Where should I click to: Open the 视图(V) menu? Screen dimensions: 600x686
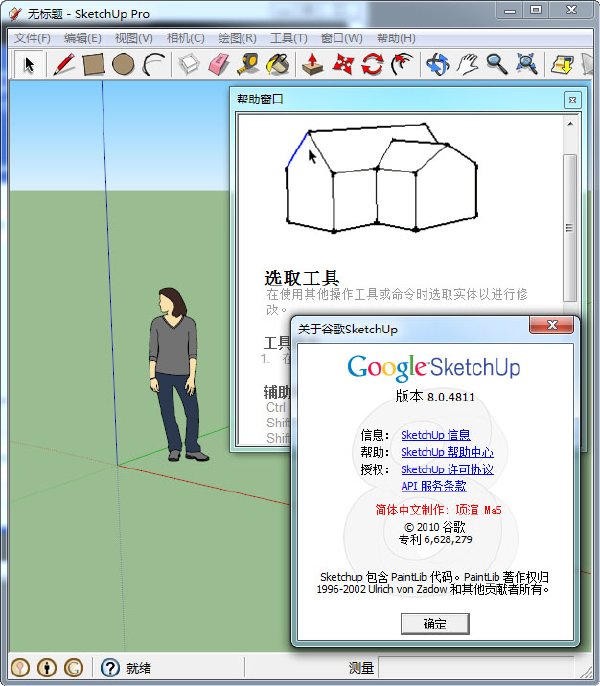coord(133,38)
